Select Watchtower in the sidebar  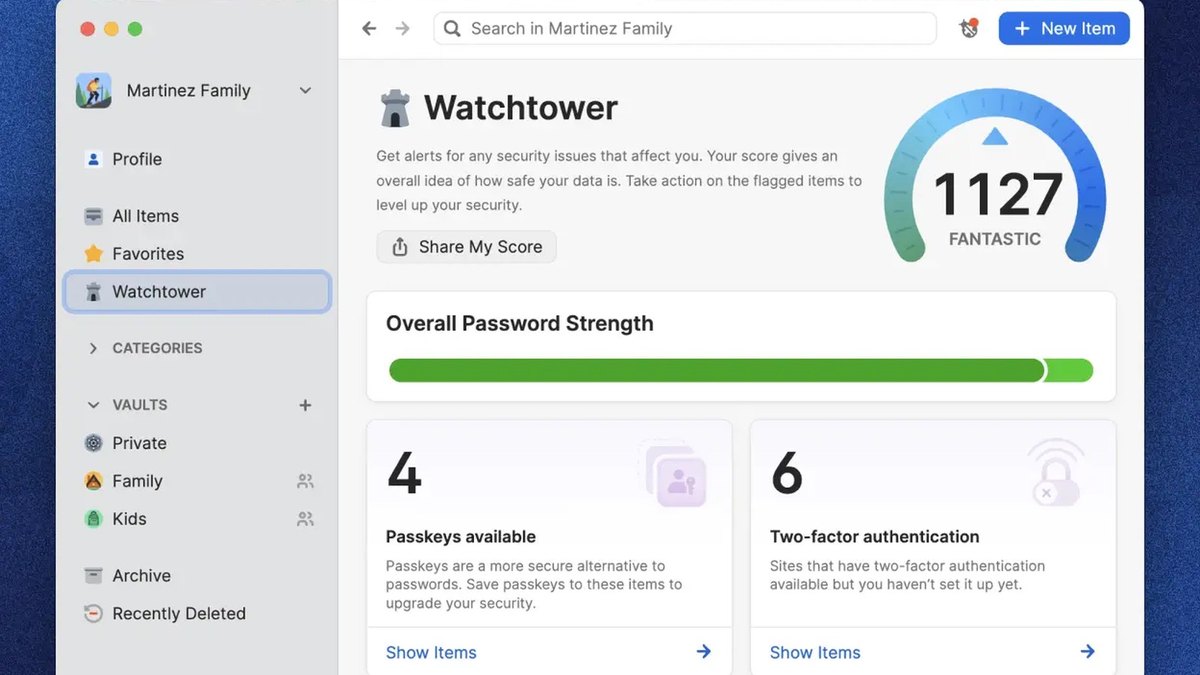198,292
